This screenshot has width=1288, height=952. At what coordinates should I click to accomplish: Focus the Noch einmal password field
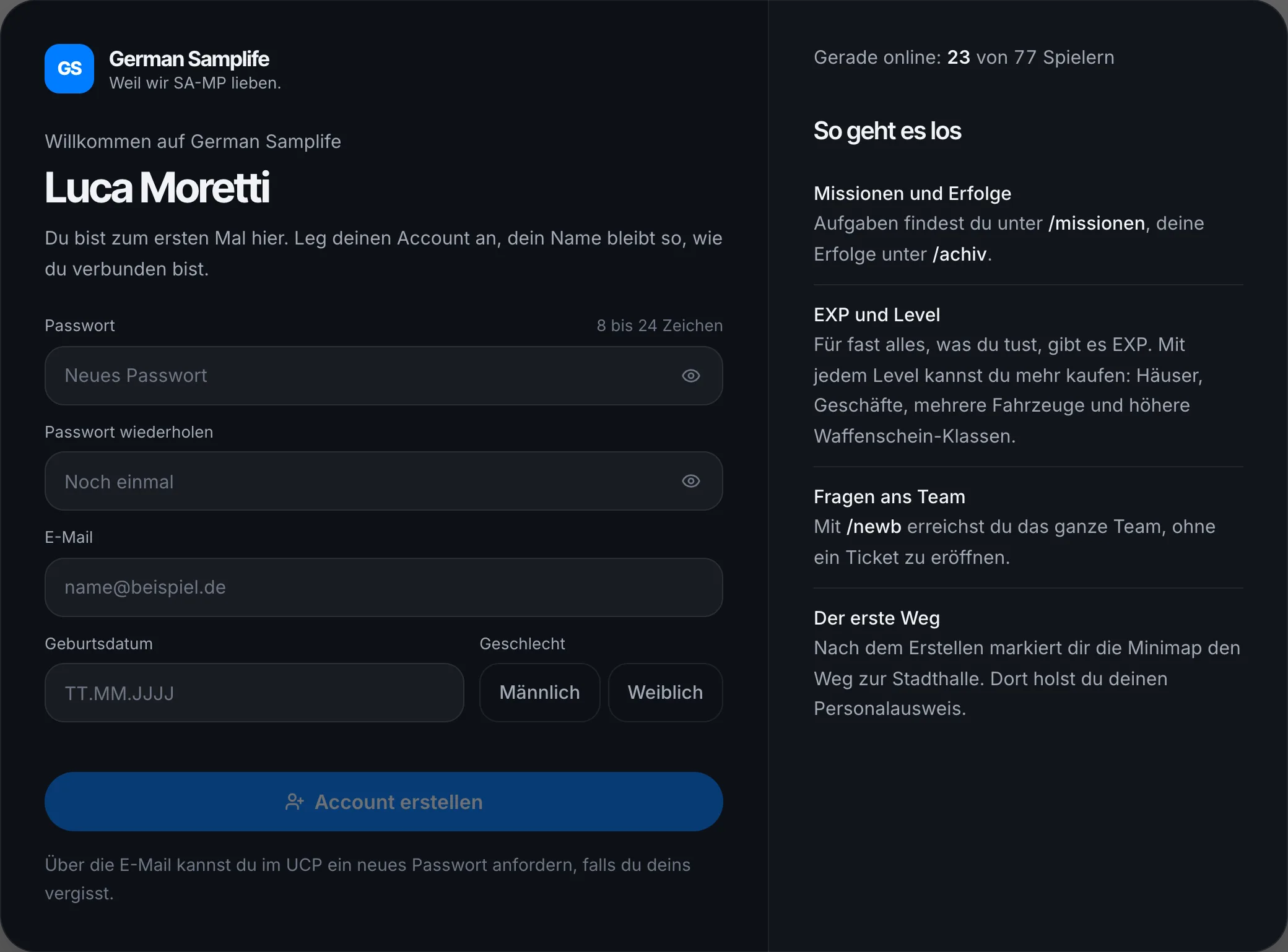(383, 481)
